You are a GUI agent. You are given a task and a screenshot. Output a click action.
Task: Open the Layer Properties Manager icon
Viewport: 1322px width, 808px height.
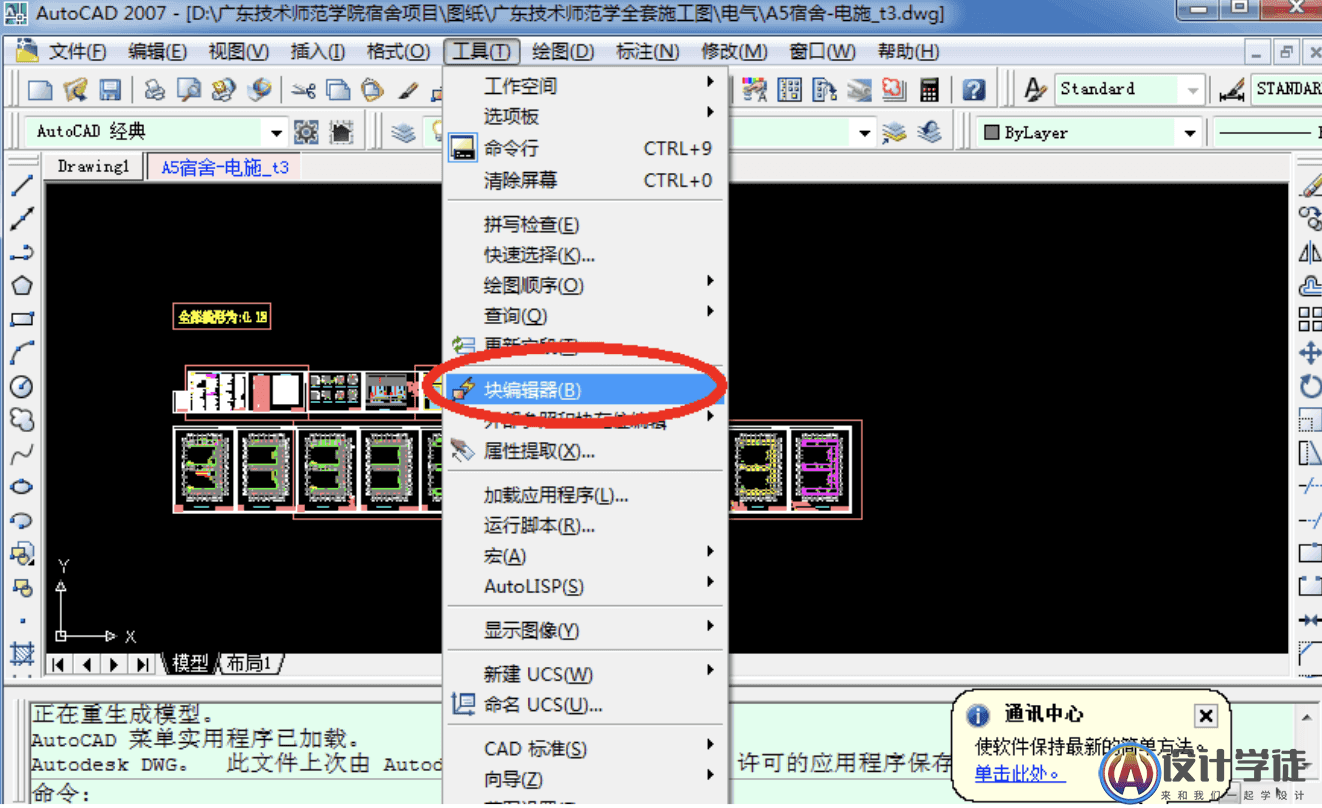[x=403, y=132]
